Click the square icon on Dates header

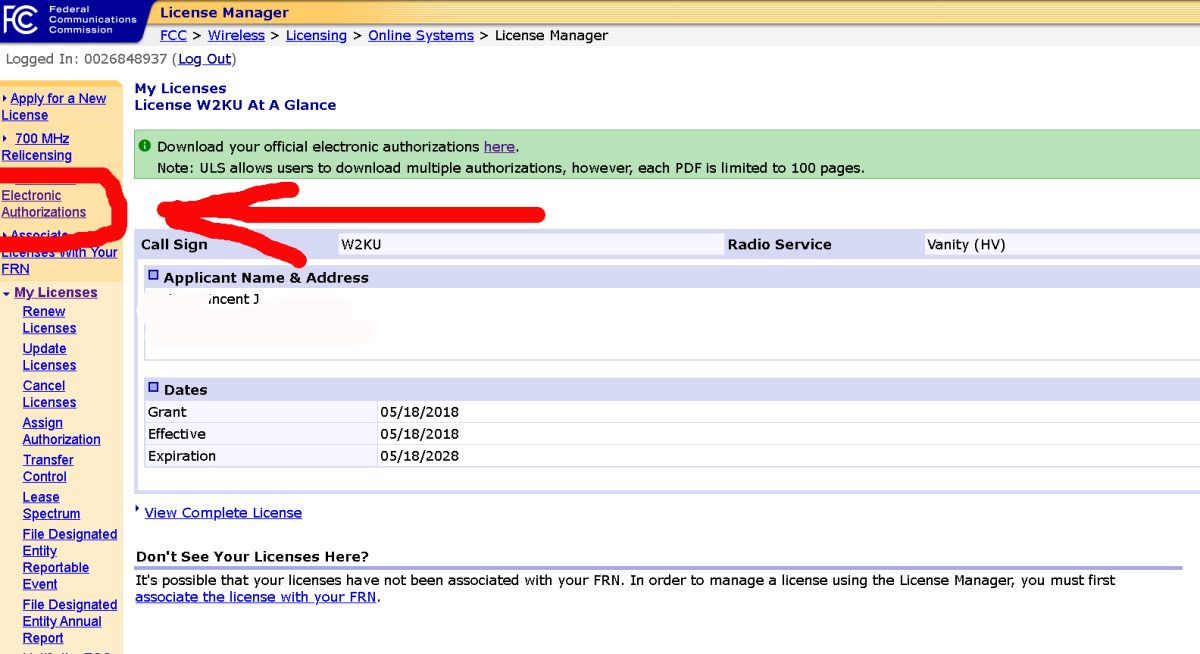(153, 388)
